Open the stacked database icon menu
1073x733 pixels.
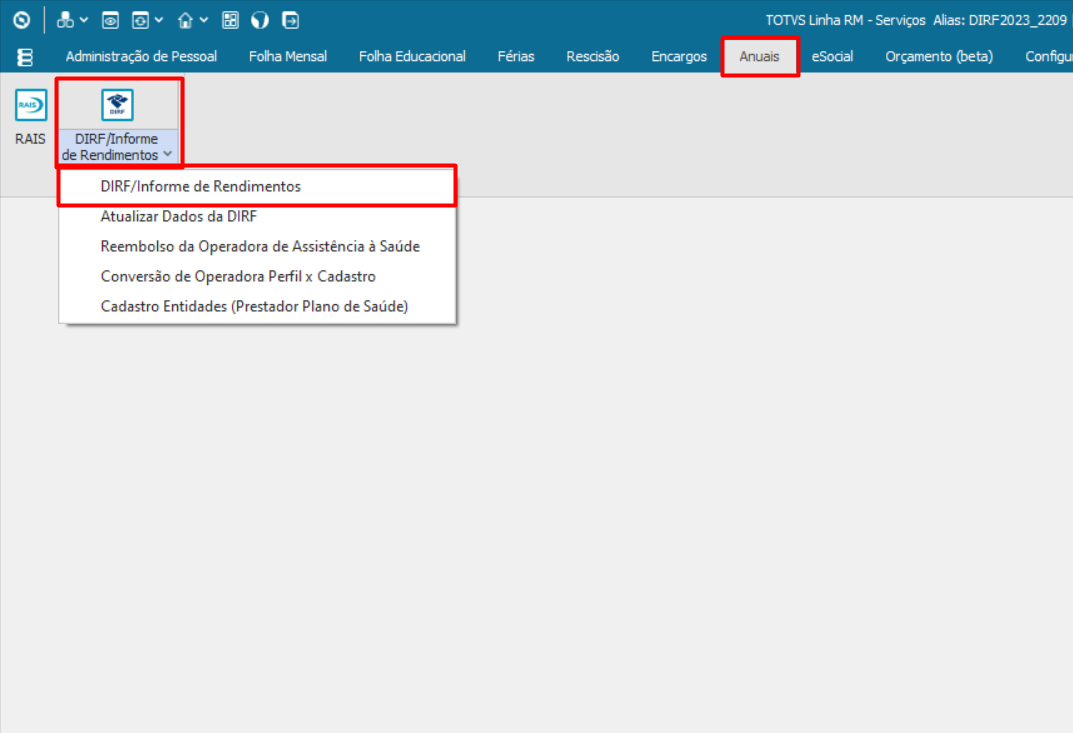[25, 57]
